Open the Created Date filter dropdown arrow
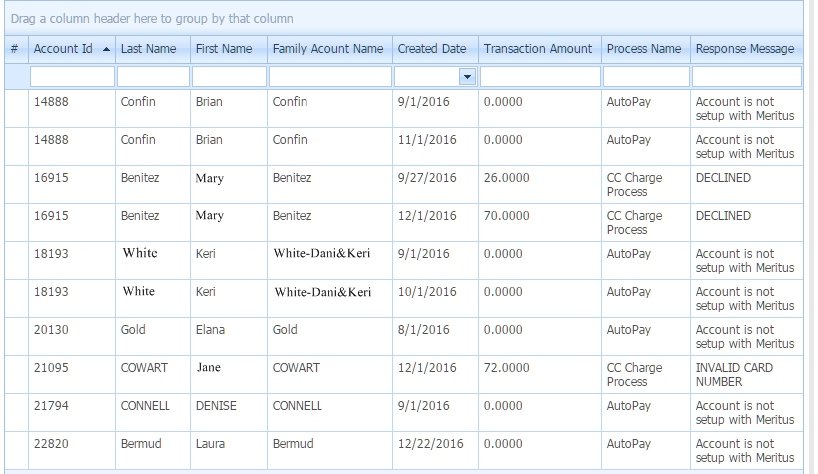 467,77
